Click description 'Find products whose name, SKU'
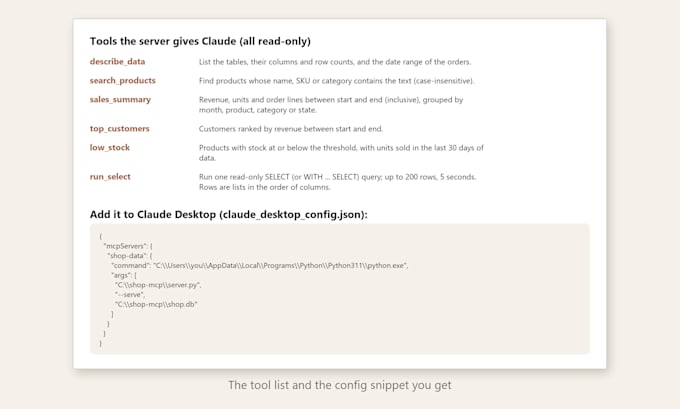 337,81
